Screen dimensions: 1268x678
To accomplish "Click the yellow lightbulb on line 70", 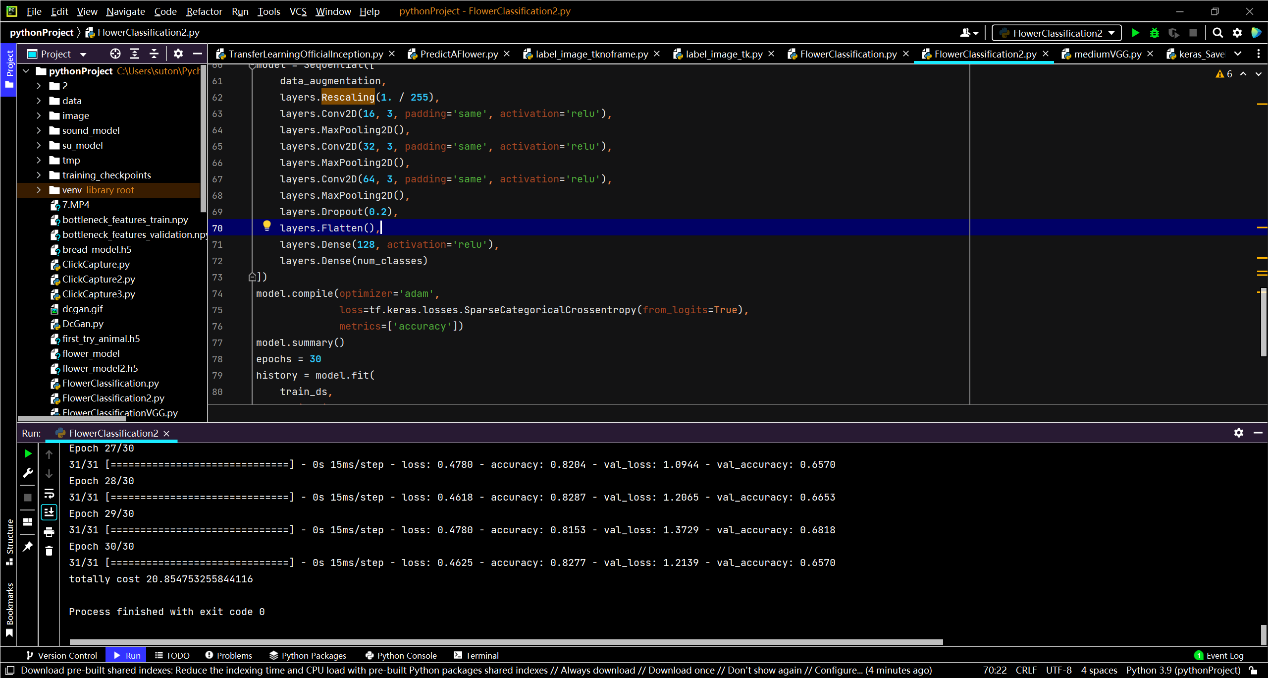I will pyautogui.click(x=267, y=227).
